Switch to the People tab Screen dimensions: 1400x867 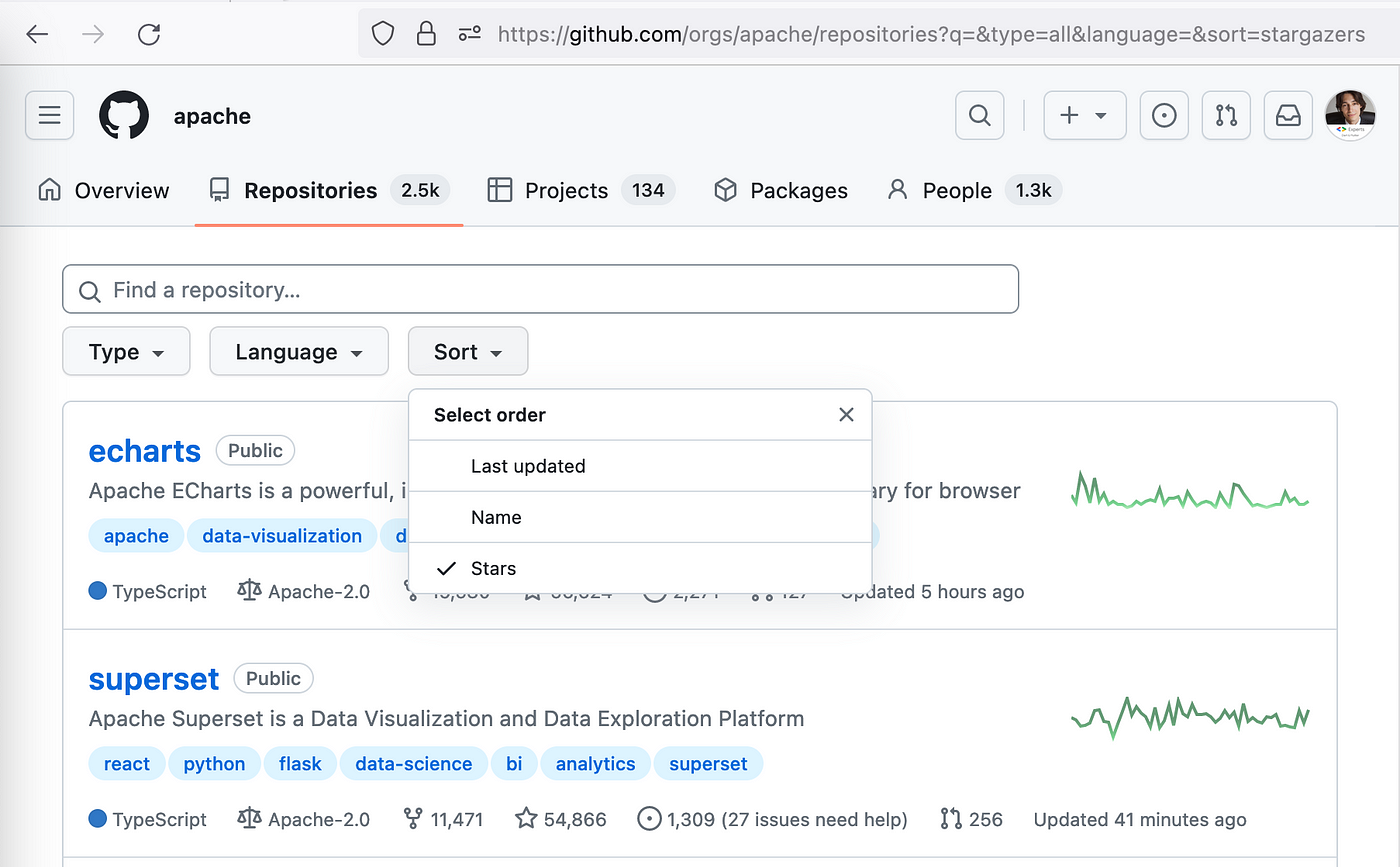tap(957, 191)
